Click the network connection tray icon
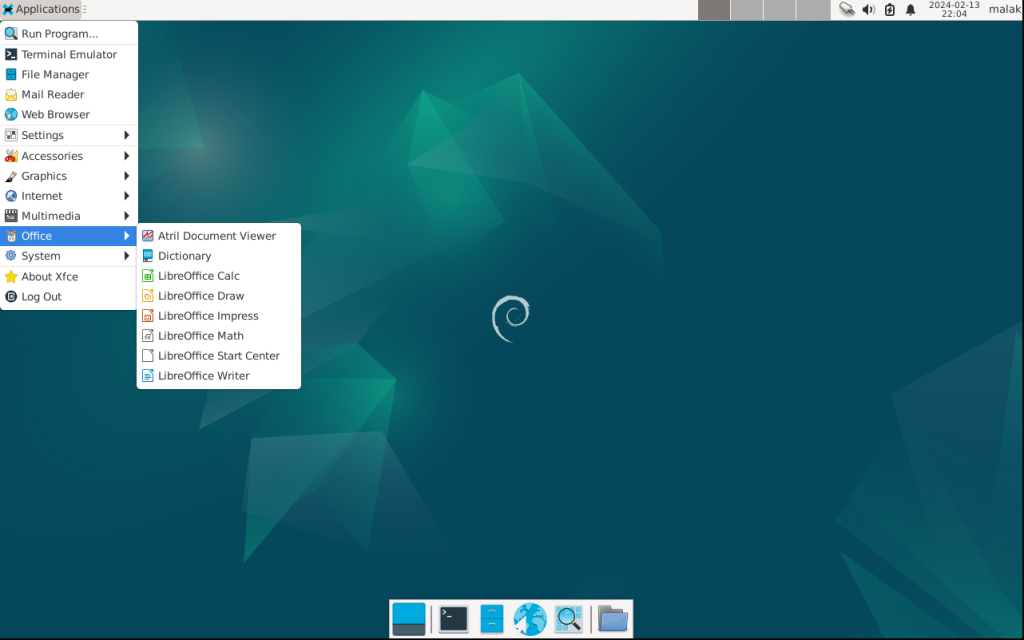The height and width of the screenshot is (640, 1024). coord(847,10)
